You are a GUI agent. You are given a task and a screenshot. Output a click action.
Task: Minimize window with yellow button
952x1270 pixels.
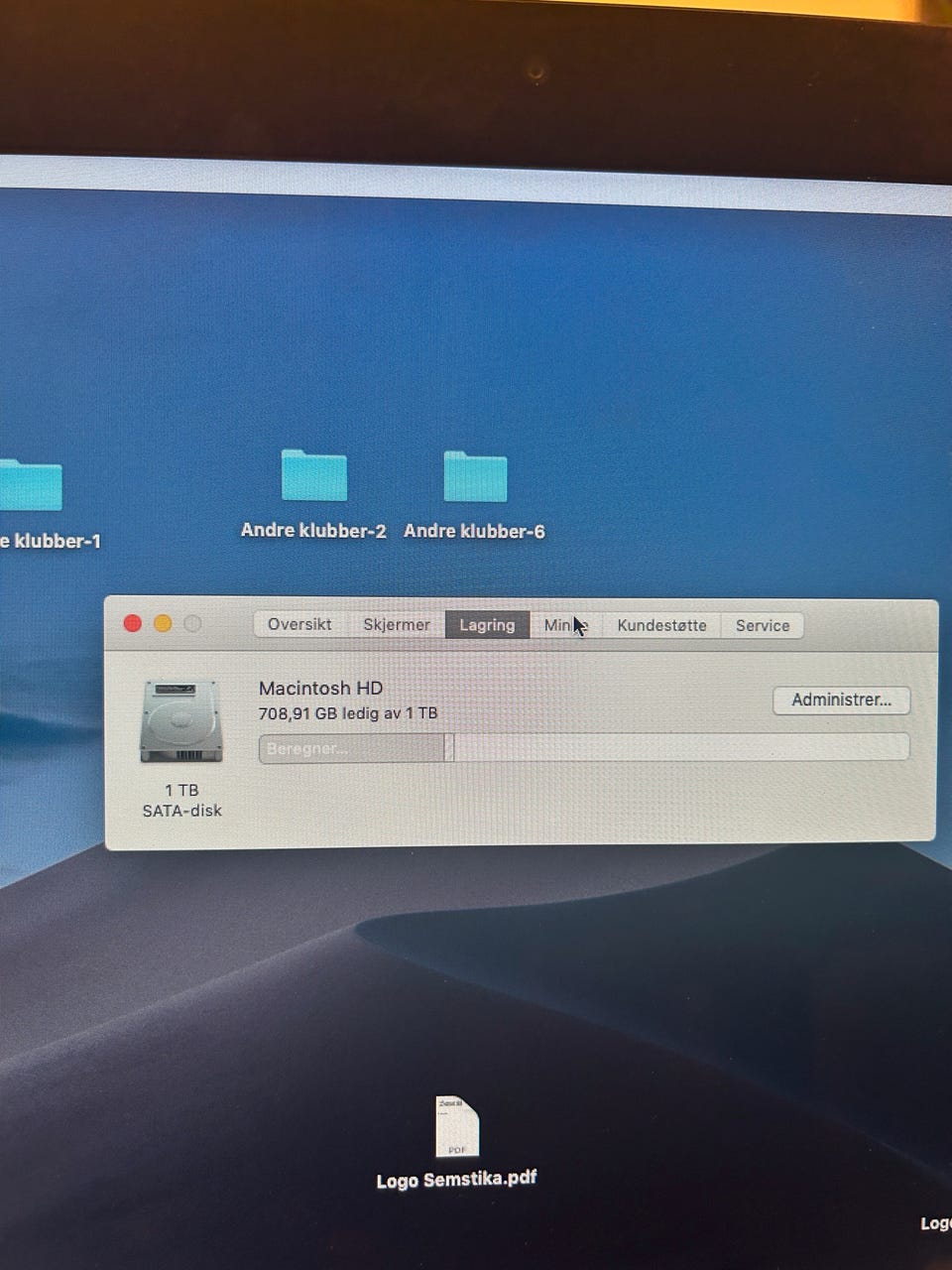pos(163,623)
